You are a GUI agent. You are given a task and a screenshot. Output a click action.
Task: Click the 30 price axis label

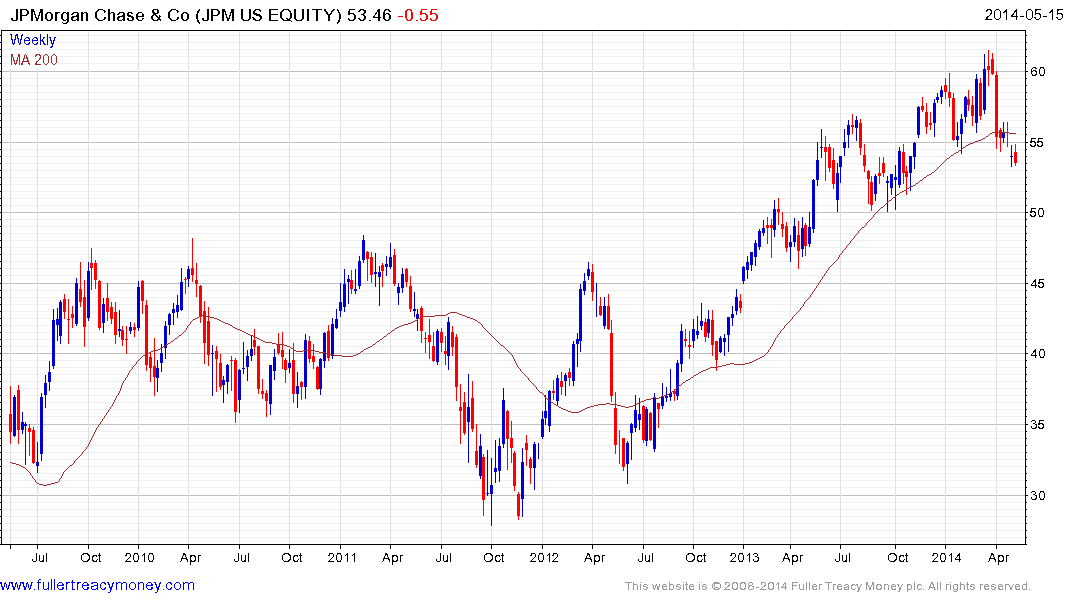(1037, 495)
